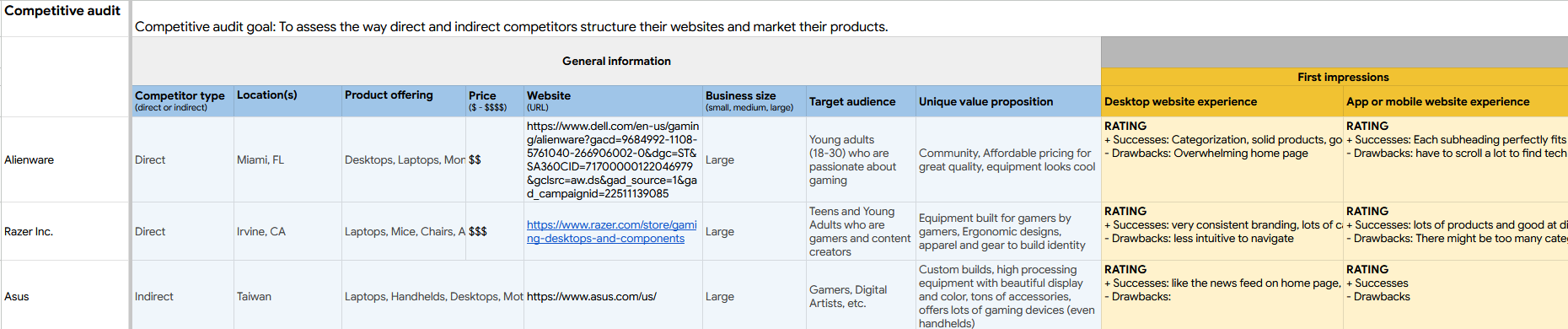1568x329 pixels.
Task: Select the 'Competitive audit' title cell
Action: [65, 18]
